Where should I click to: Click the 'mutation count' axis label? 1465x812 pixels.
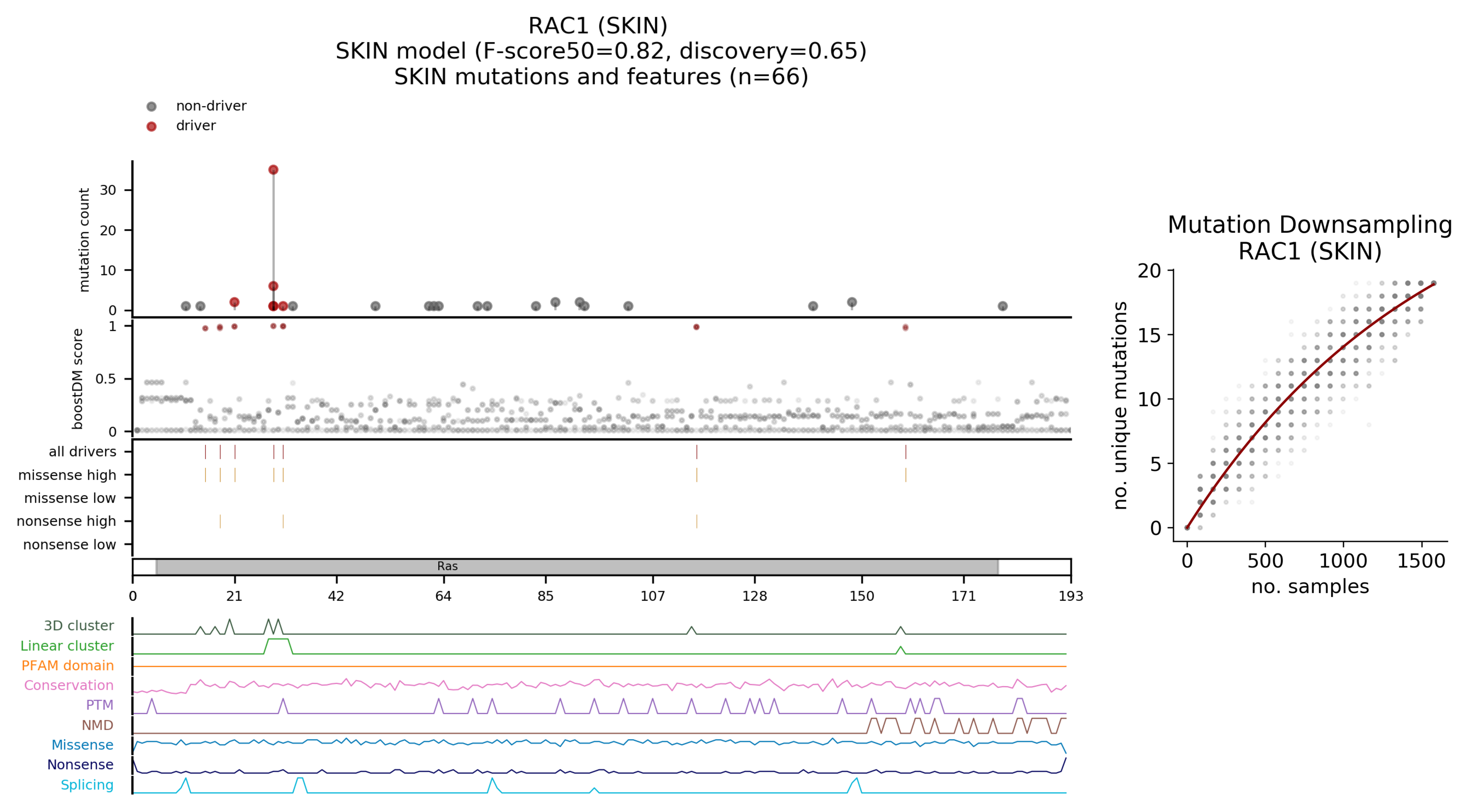(x=84, y=240)
